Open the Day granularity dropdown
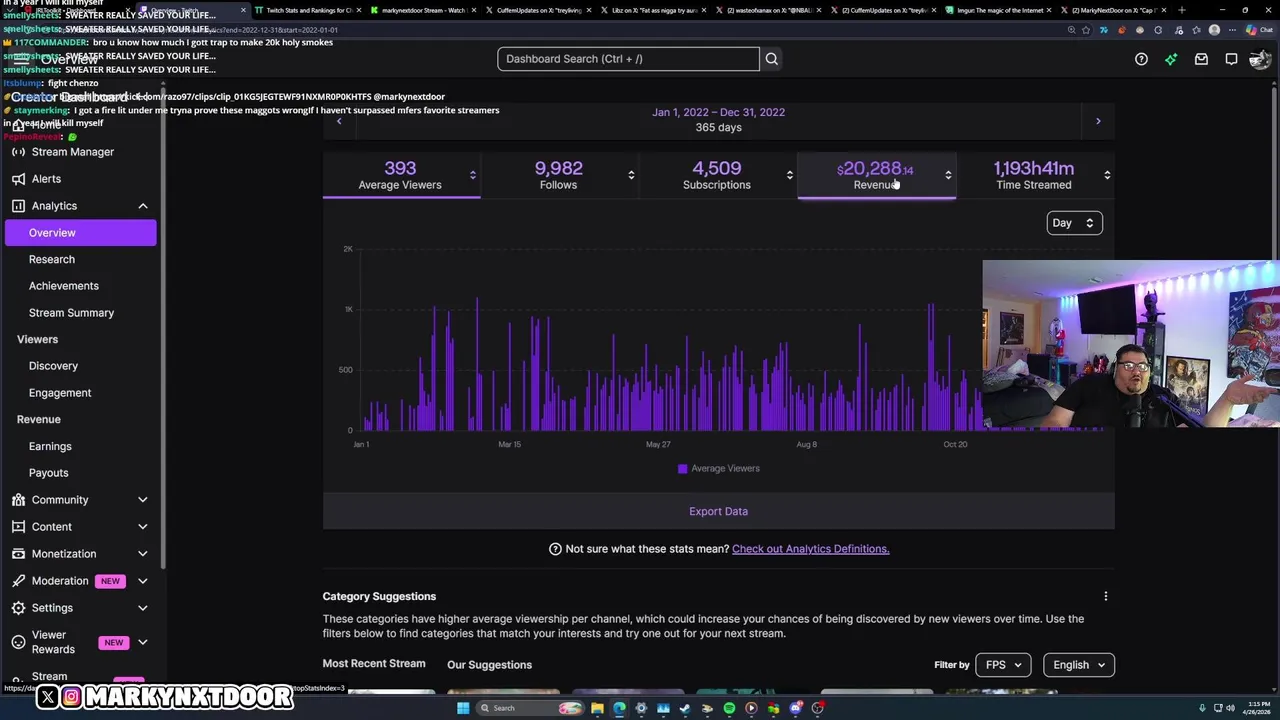Screen dimensions: 1280x720 pos(1074,223)
